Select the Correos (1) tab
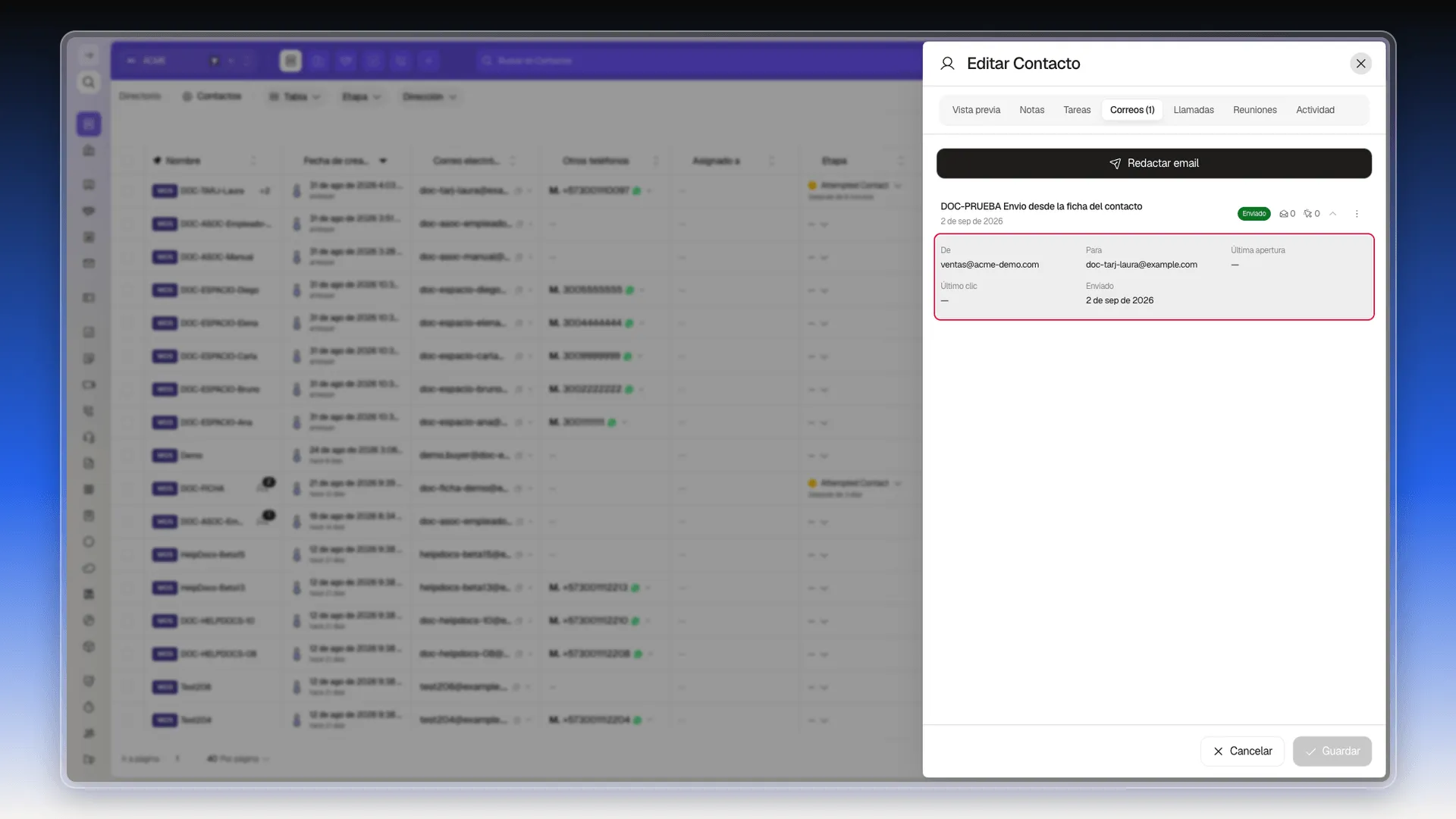1456x819 pixels. [1131, 110]
